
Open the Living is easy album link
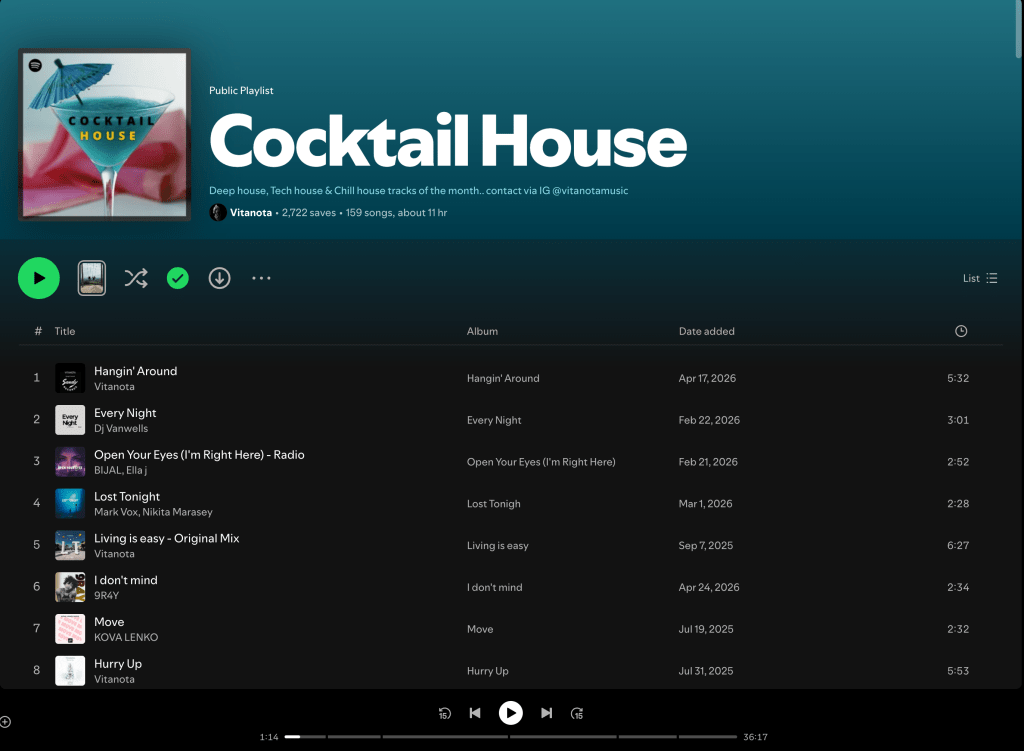click(x=498, y=545)
